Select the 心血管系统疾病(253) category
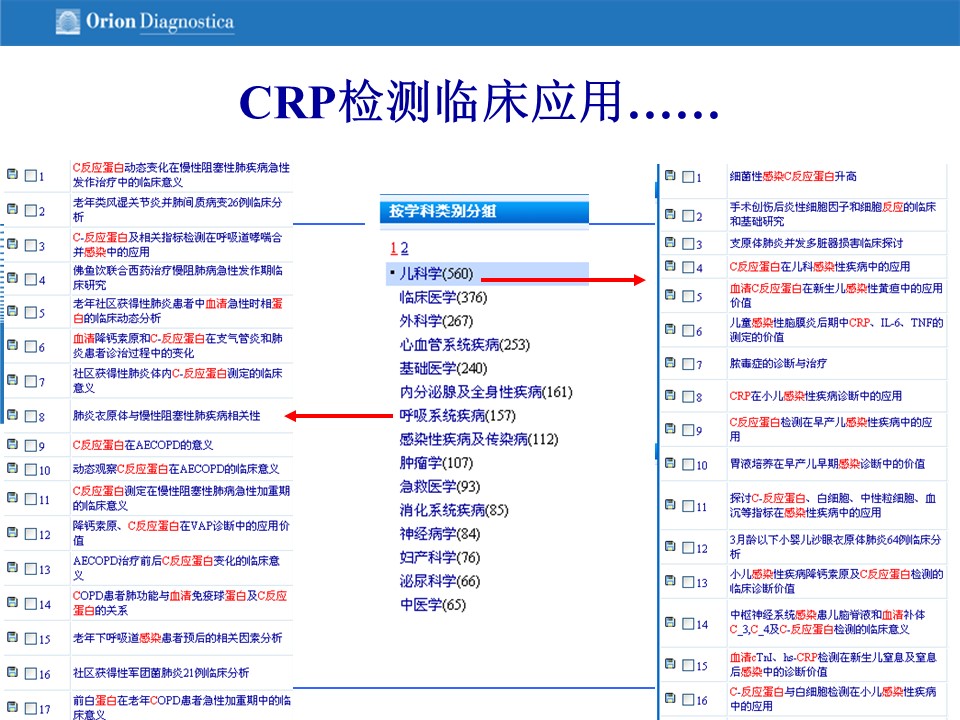Viewport: 960px width, 720px height. (464, 344)
